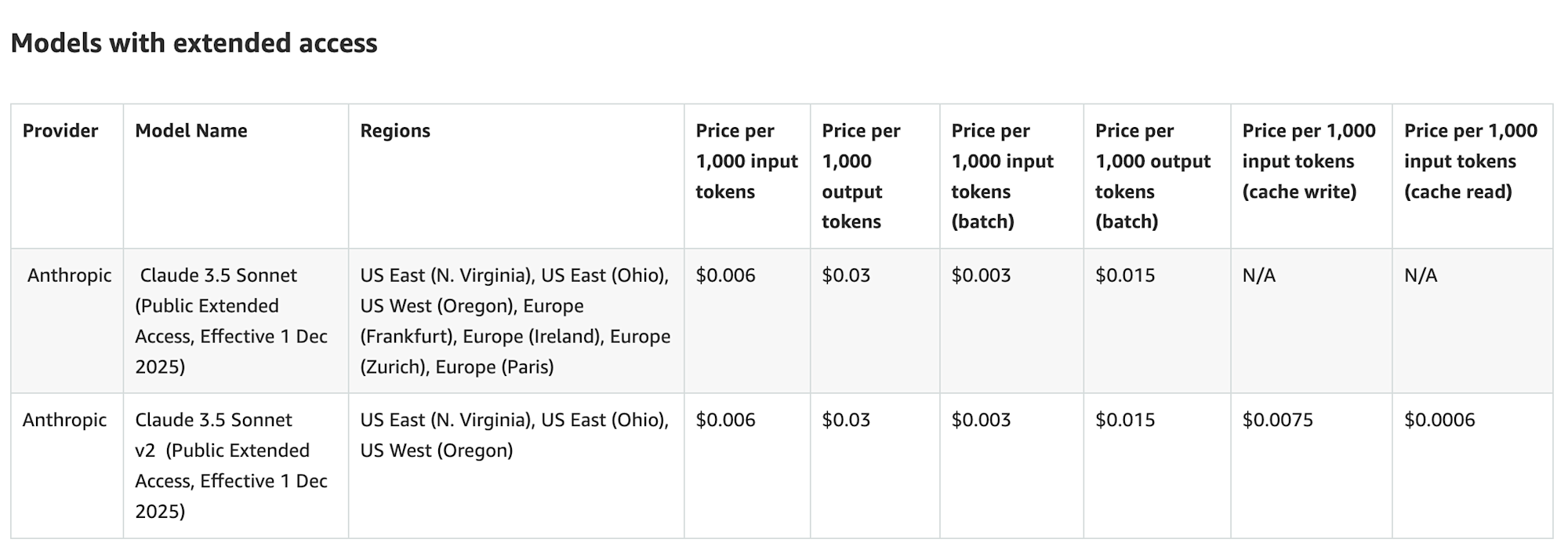Image resolution: width=1568 pixels, height=554 pixels.
Task: Click the $0.015 batch output price in first row
Action: click(x=1125, y=275)
